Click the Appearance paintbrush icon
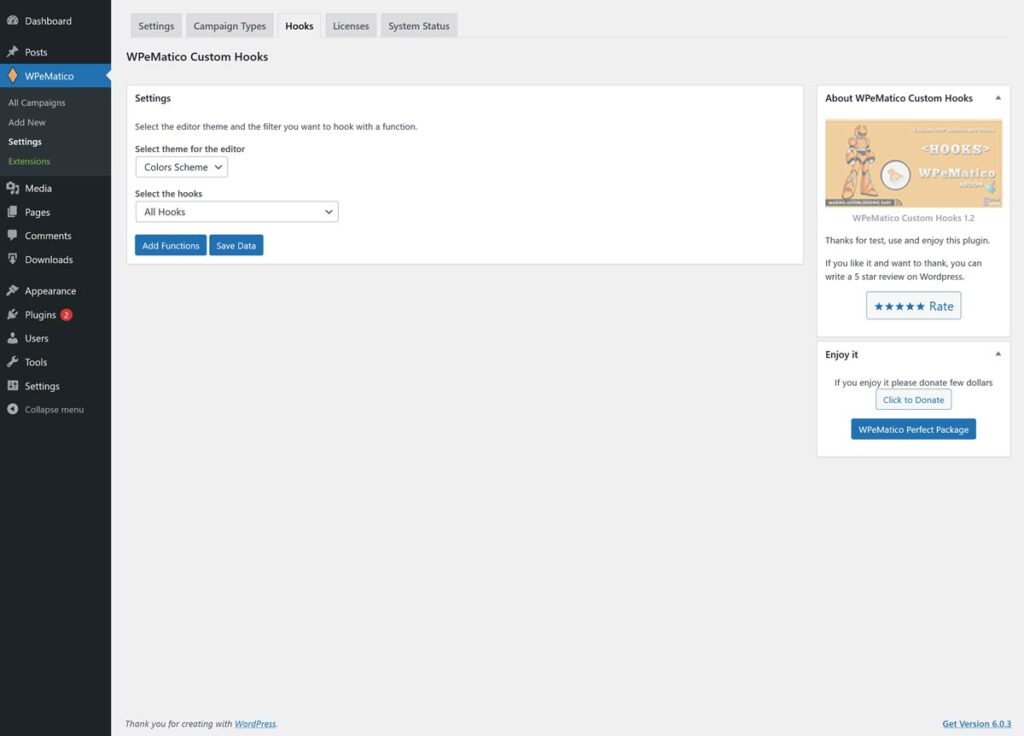Screen dimensions: 1024x736 (12, 291)
